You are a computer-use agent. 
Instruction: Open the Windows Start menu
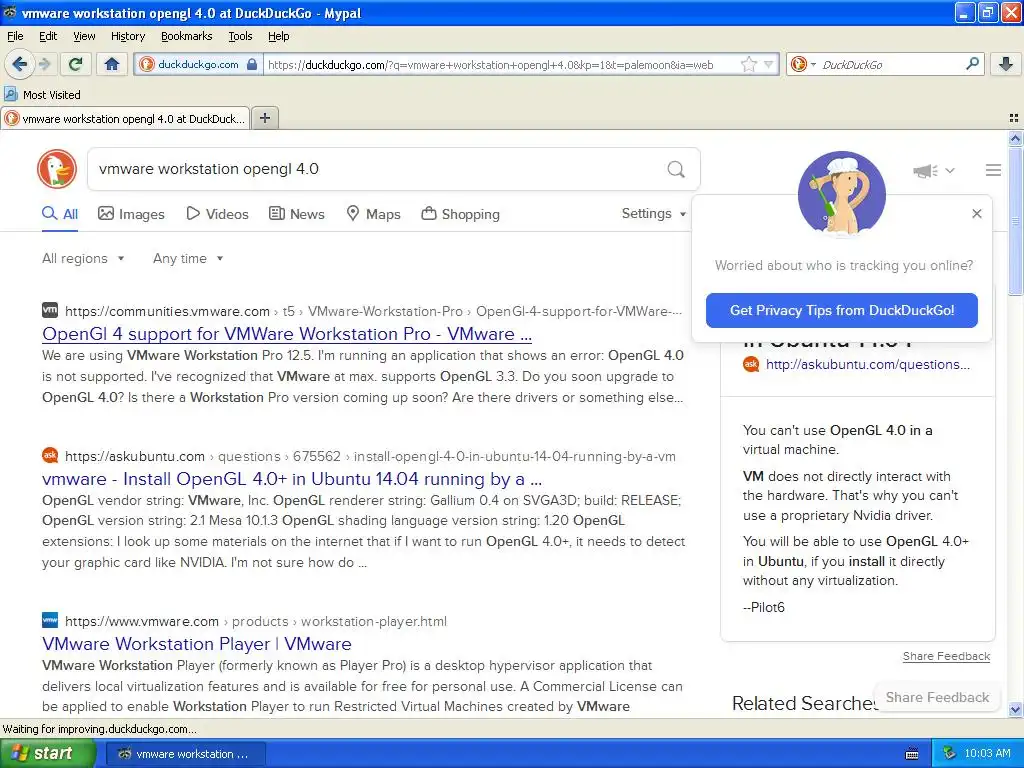tap(47, 753)
